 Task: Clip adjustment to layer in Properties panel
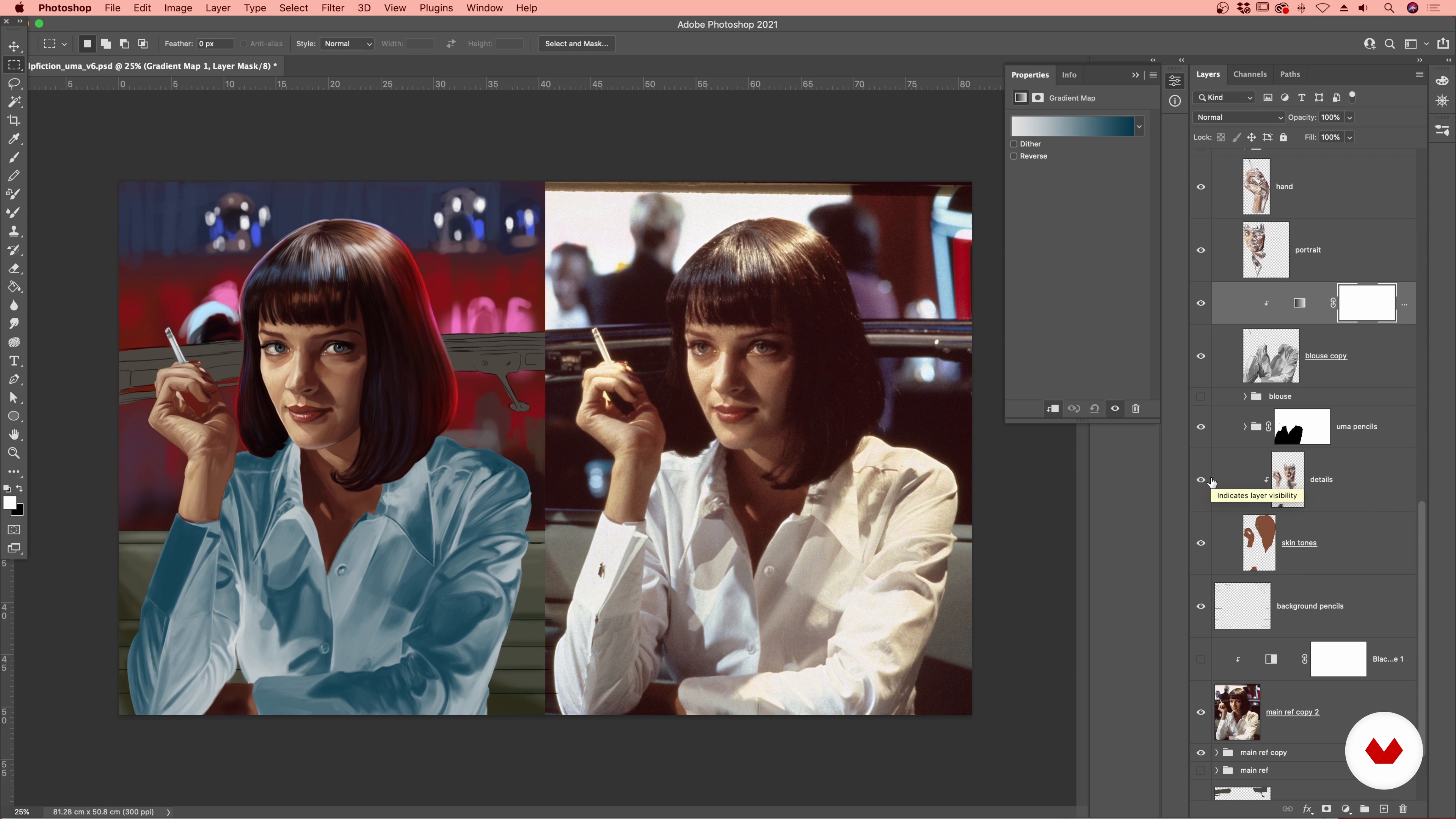click(1053, 409)
